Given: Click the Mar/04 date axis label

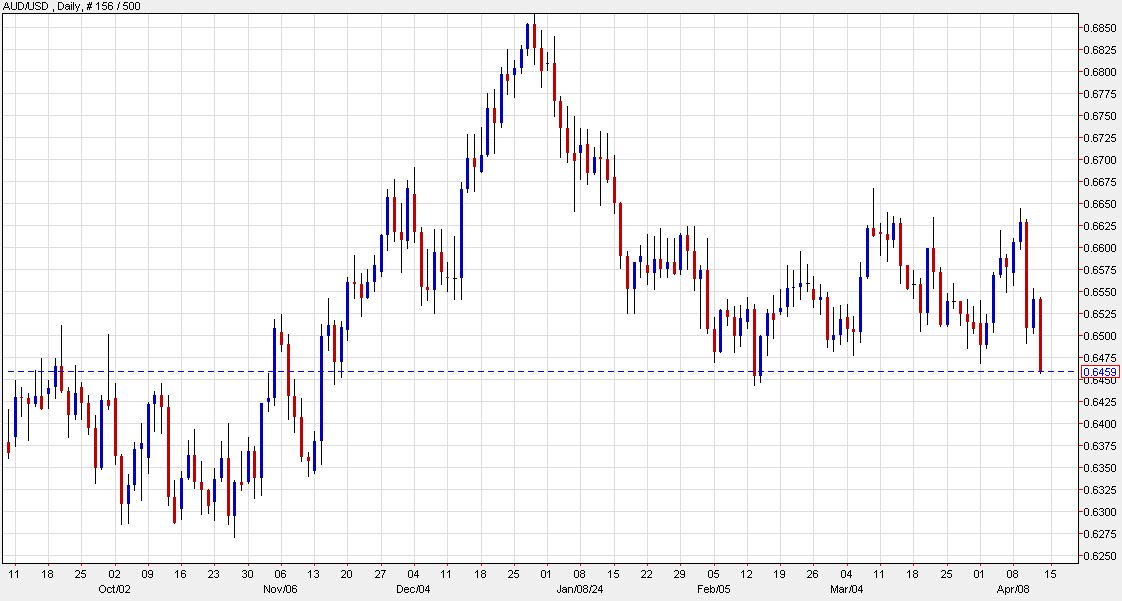Looking at the screenshot, I should [x=849, y=590].
